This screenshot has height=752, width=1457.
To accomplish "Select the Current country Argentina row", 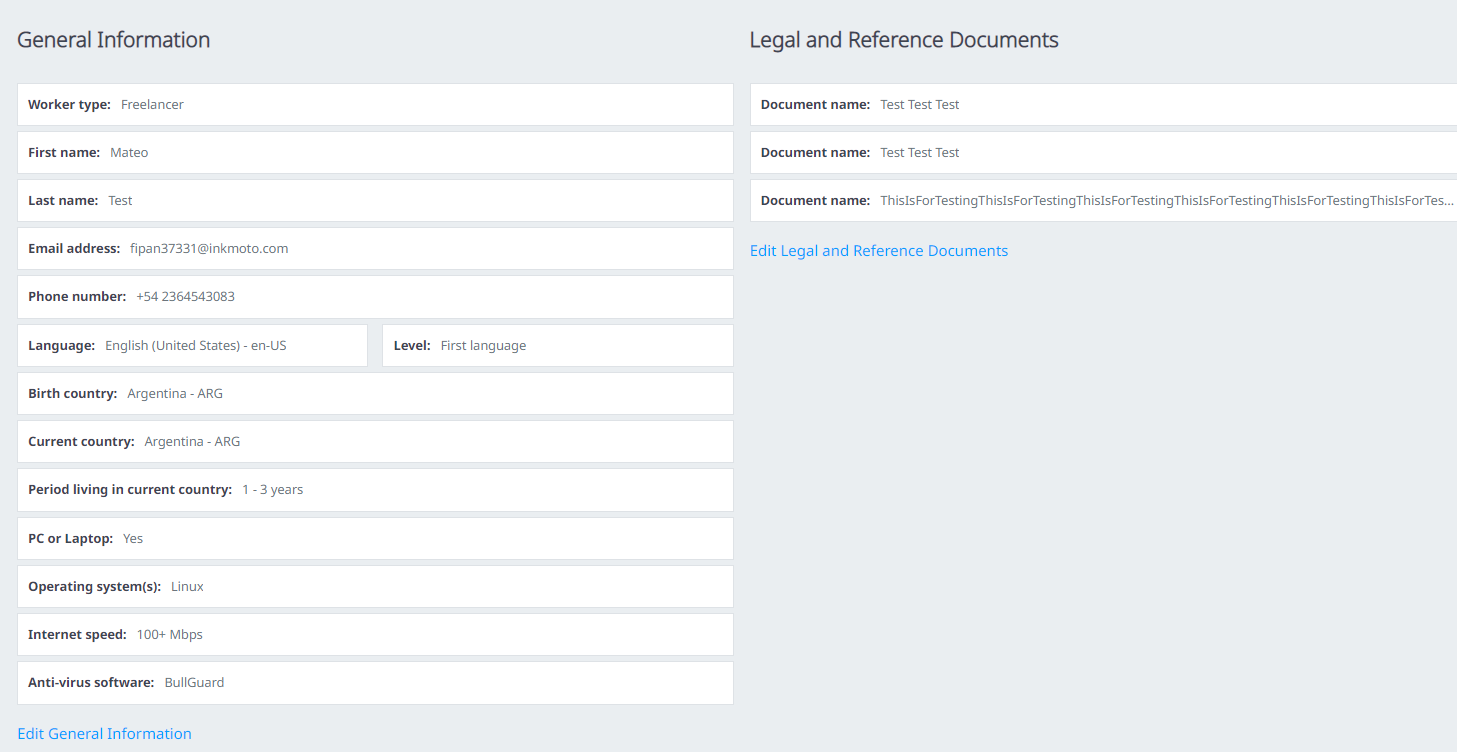I will (x=375, y=442).
